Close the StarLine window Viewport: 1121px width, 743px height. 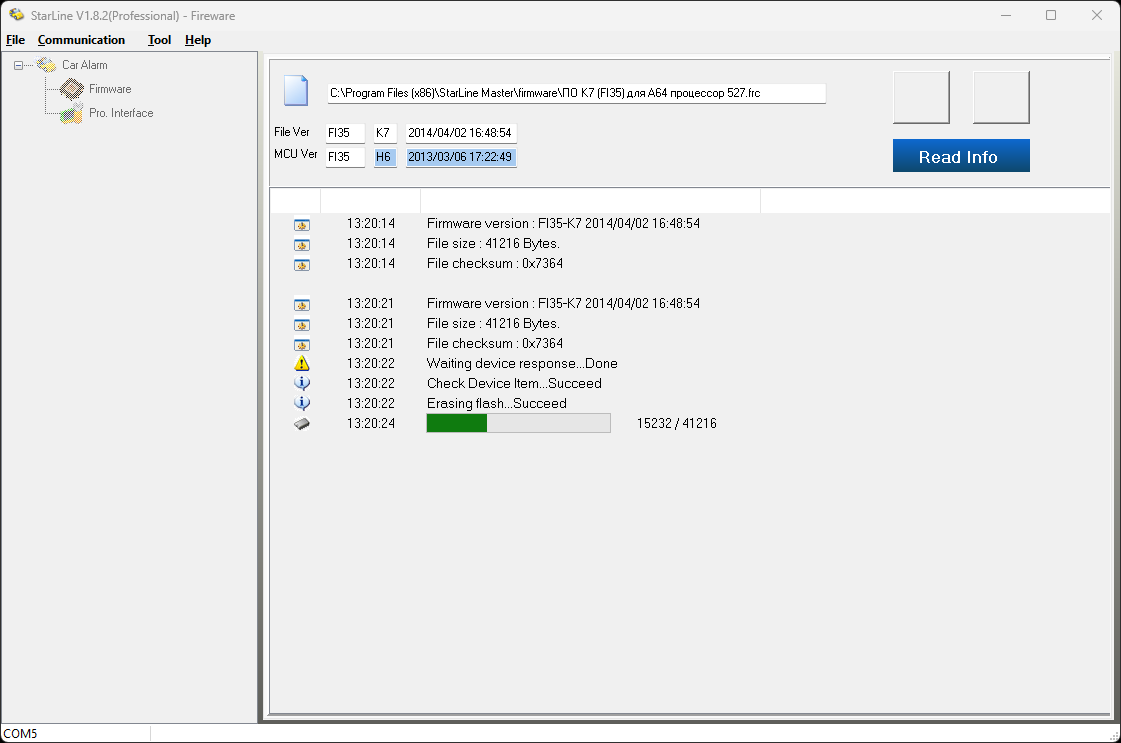[1097, 15]
